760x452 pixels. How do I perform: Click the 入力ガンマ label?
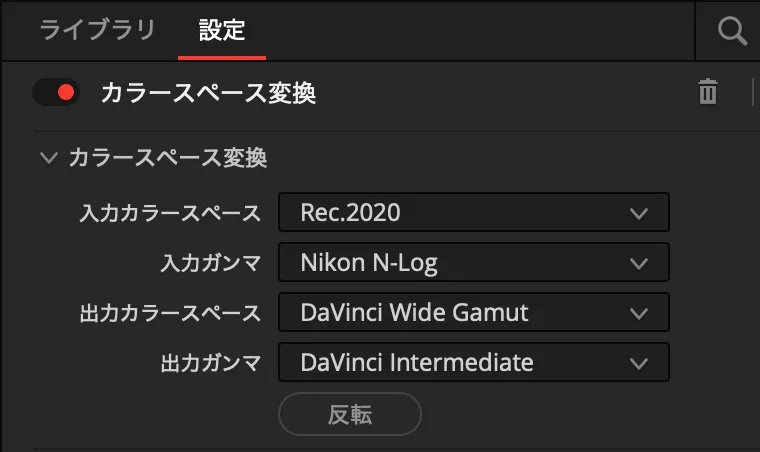pos(210,263)
